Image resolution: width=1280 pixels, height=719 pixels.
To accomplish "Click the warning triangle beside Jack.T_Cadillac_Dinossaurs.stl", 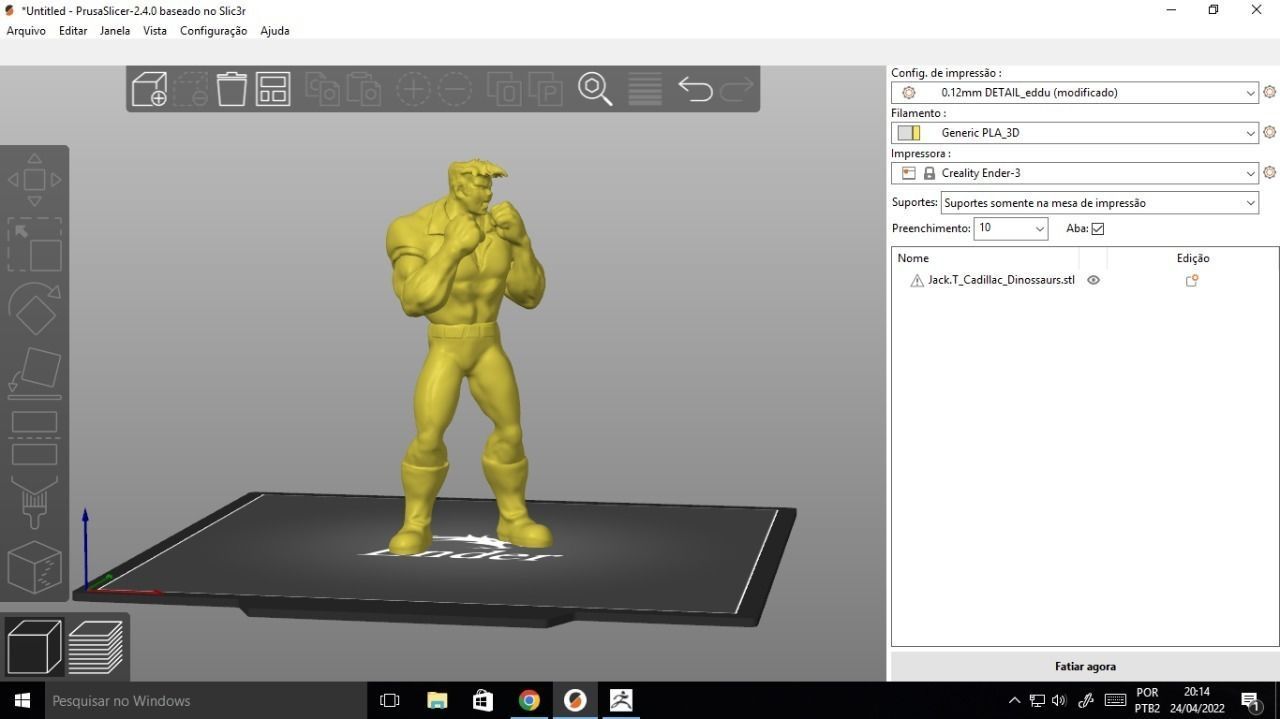I will 917,281.
